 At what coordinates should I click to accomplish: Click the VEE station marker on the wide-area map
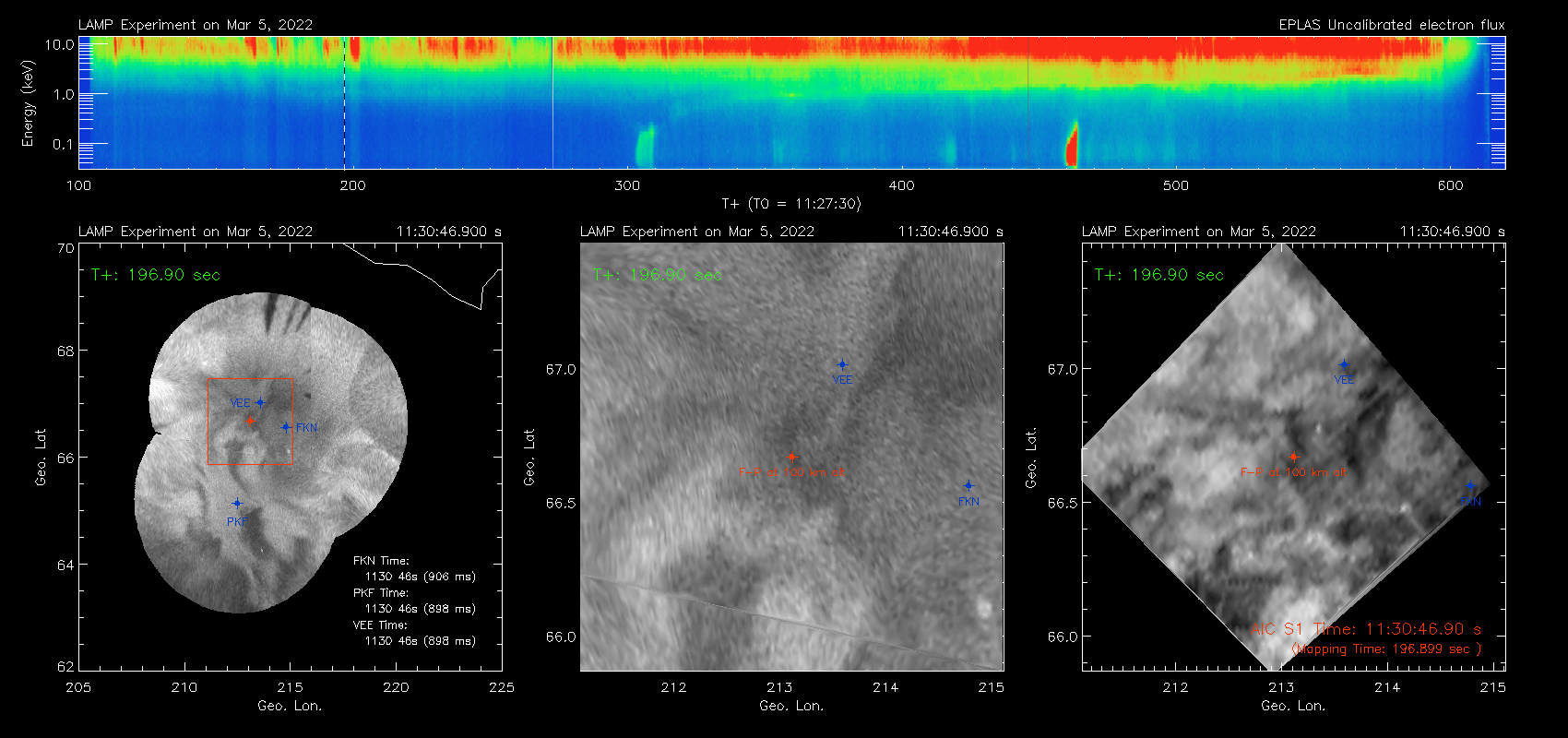click(x=261, y=402)
